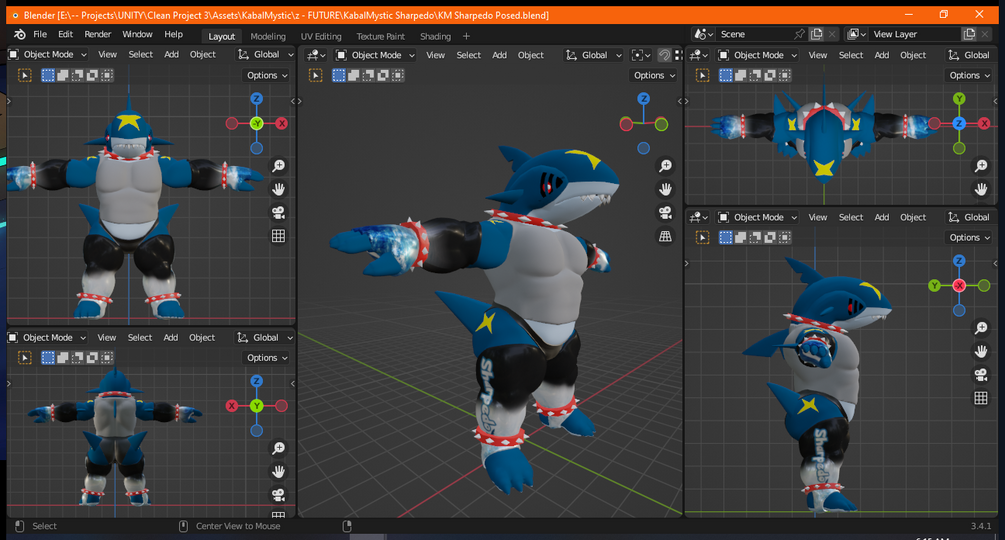
Task: Open view layer browse dropdown icon
Action: 856,34
